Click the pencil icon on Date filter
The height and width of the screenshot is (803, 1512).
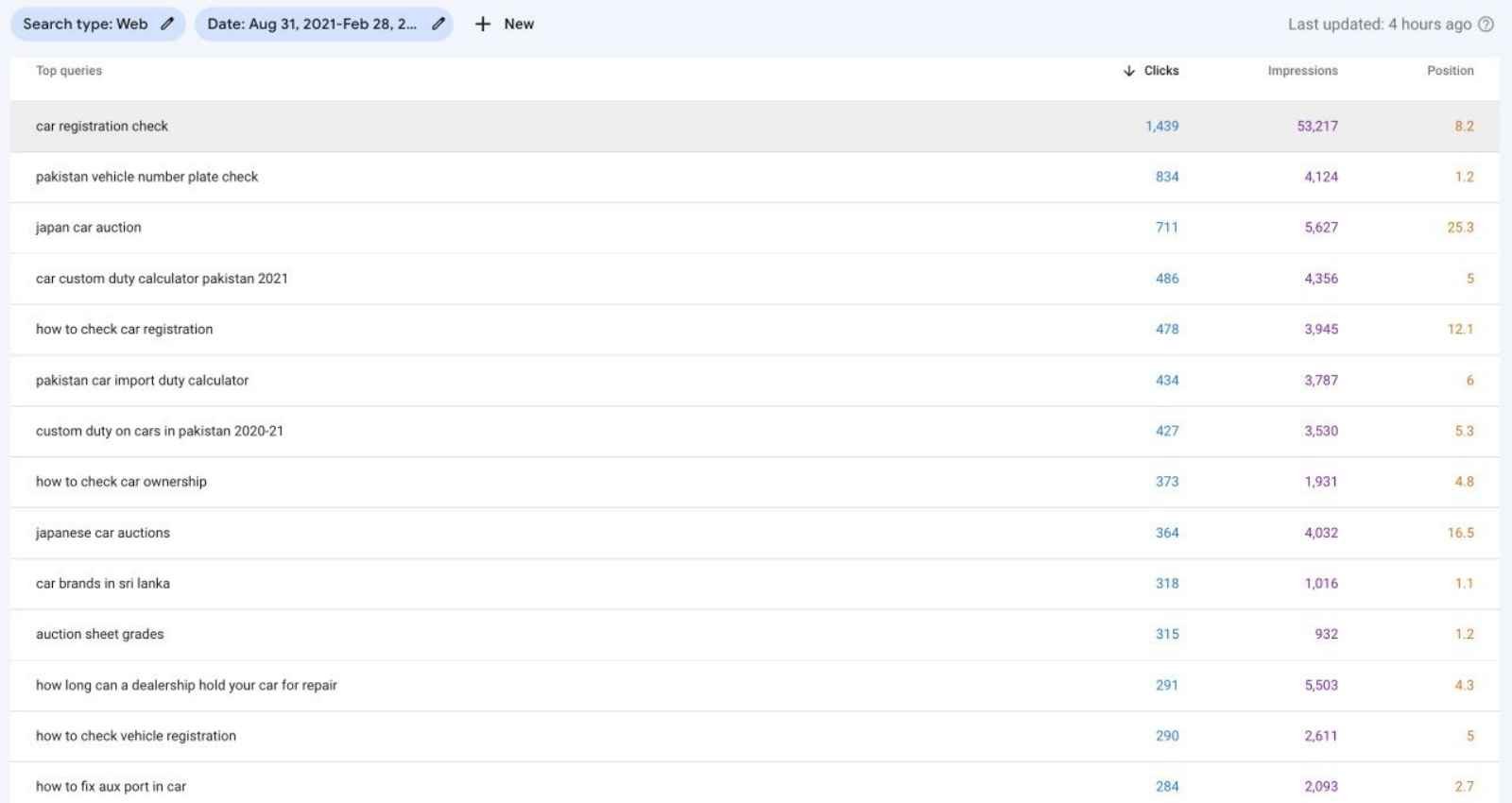coord(438,25)
